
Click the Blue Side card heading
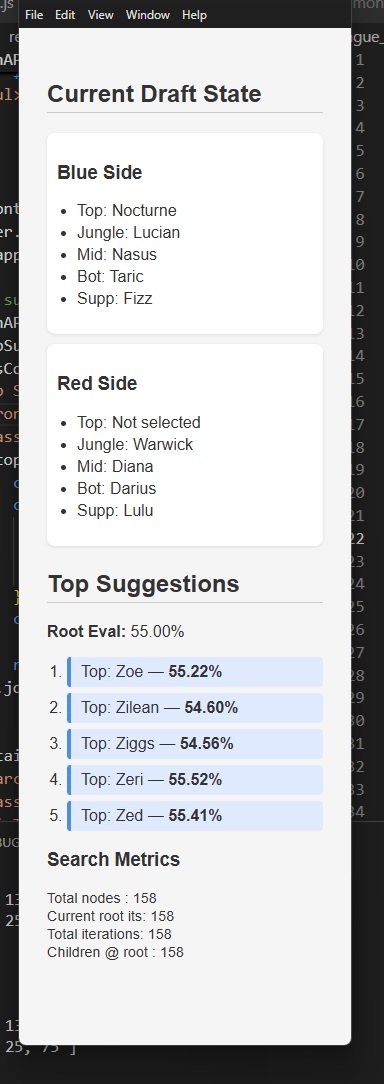pos(100,173)
